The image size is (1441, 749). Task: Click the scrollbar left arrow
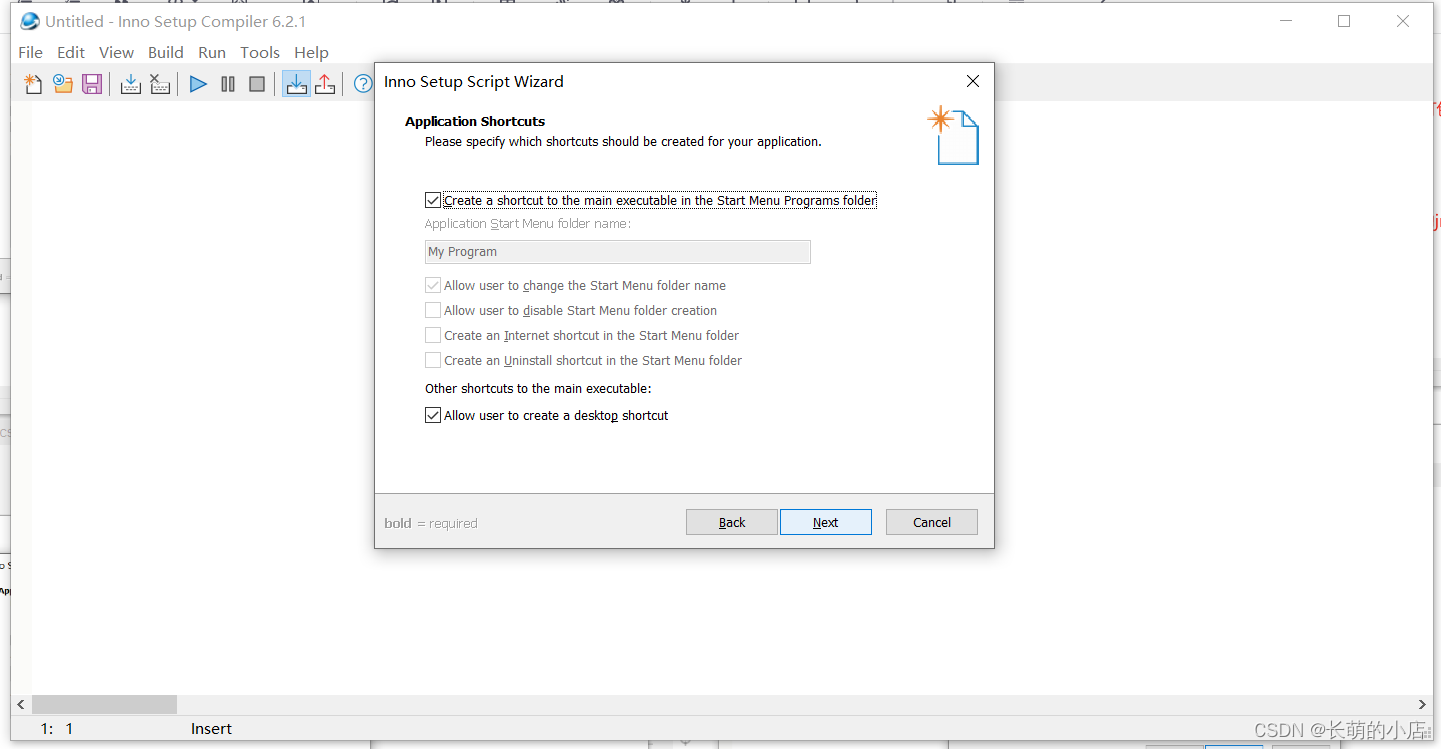(21, 704)
